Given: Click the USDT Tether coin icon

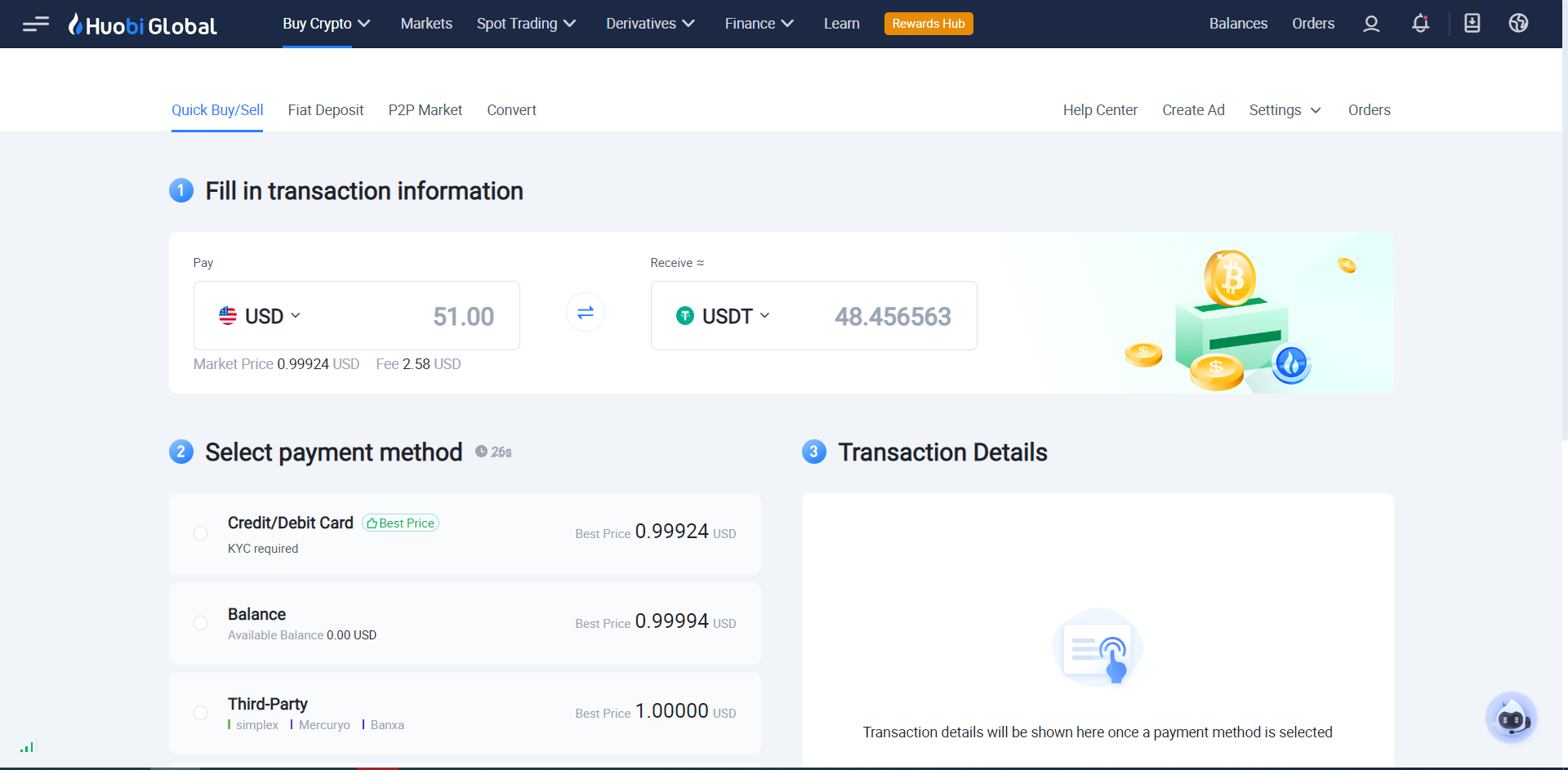Looking at the screenshot, I should pos(685,316).
